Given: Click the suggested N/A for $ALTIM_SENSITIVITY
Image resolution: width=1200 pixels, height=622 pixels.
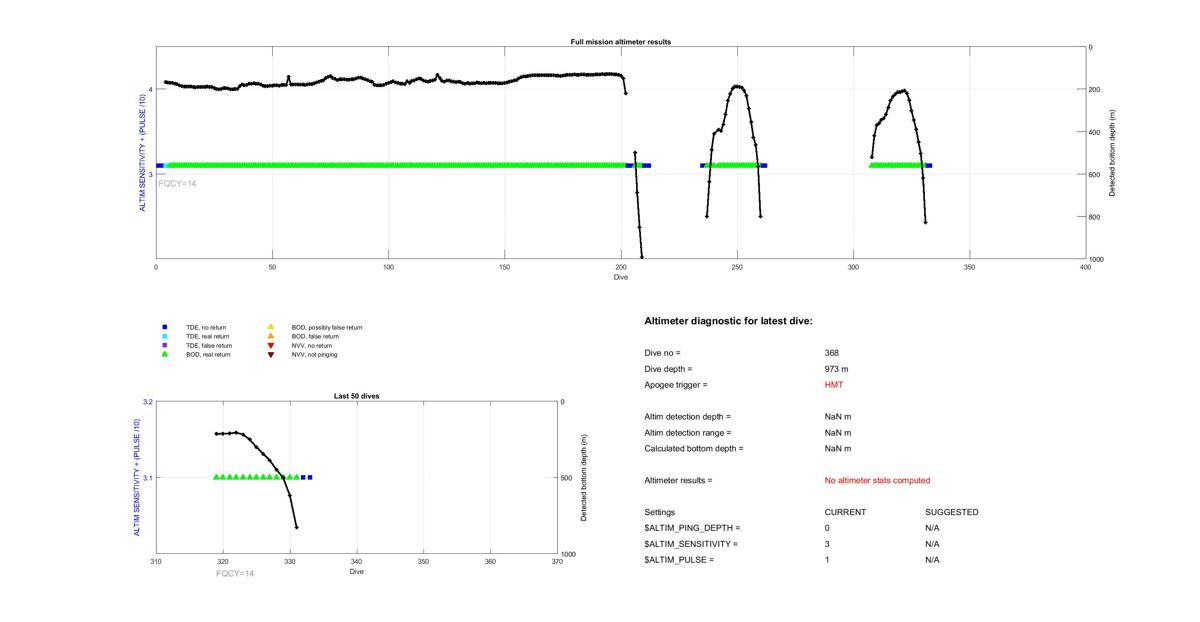Looking at the screenshot, I should [932, 544].
